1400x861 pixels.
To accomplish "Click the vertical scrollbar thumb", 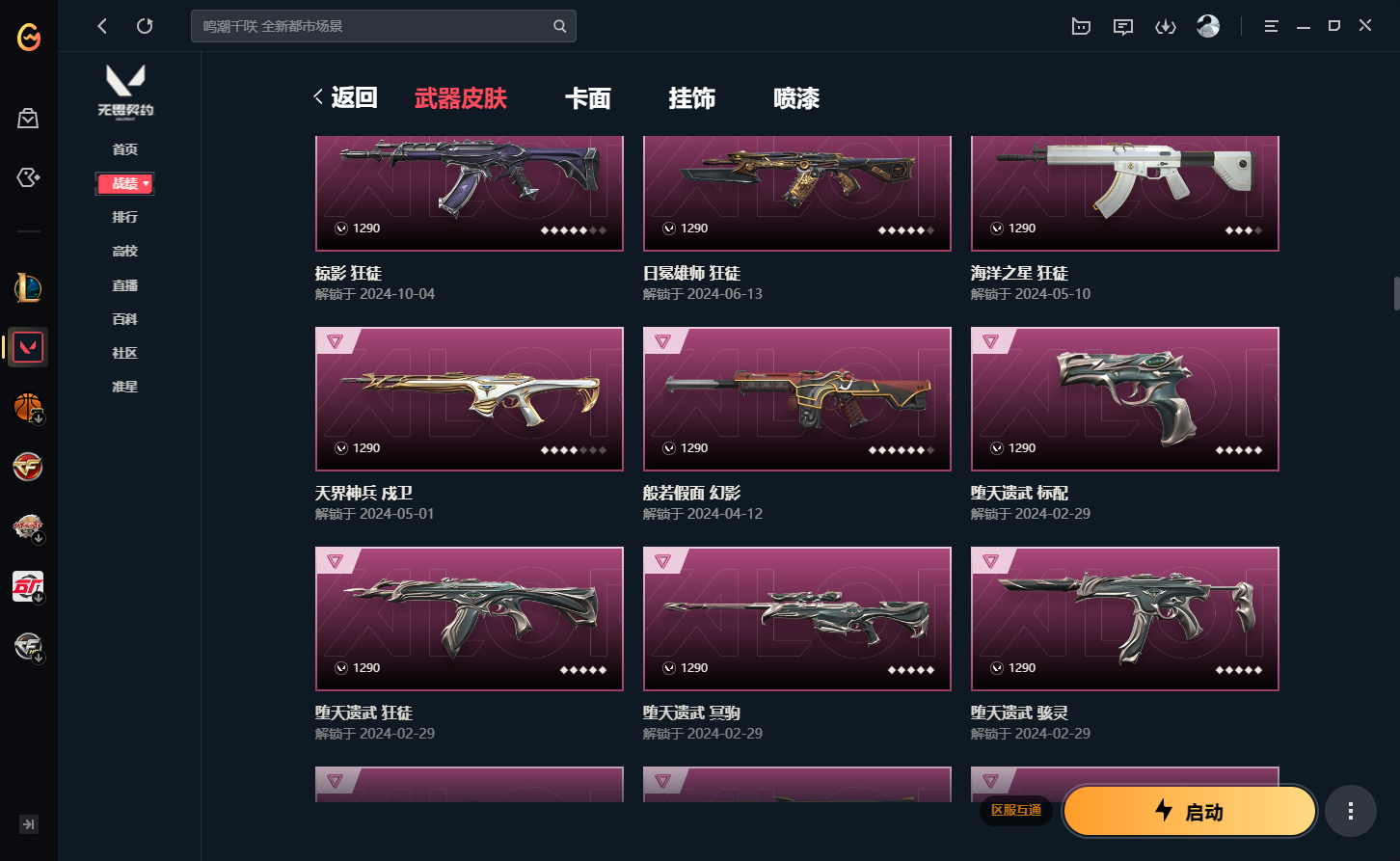I will click(1396, 293).
